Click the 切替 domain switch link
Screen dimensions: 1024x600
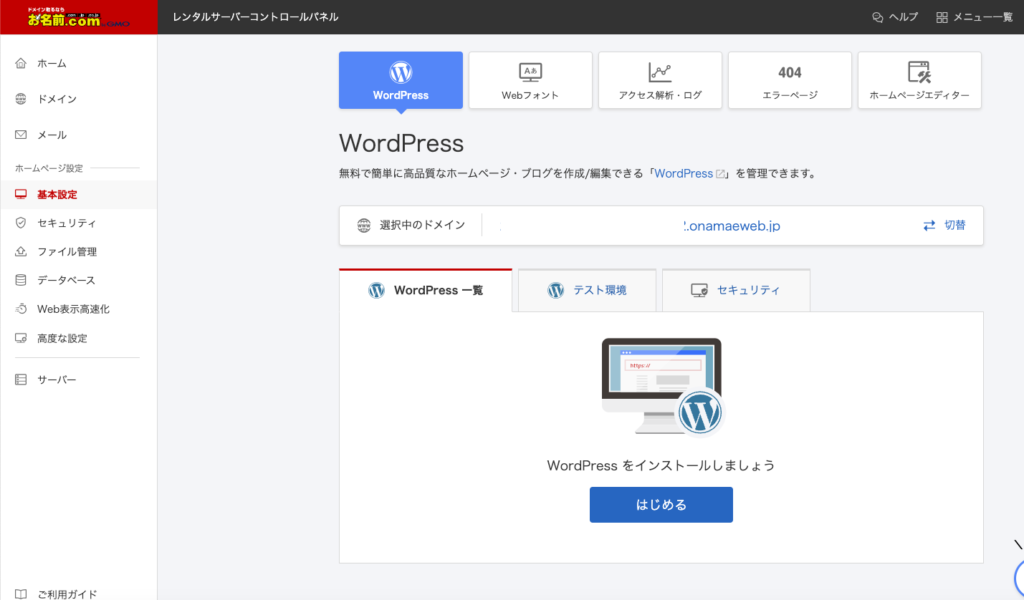click(944, 225)
